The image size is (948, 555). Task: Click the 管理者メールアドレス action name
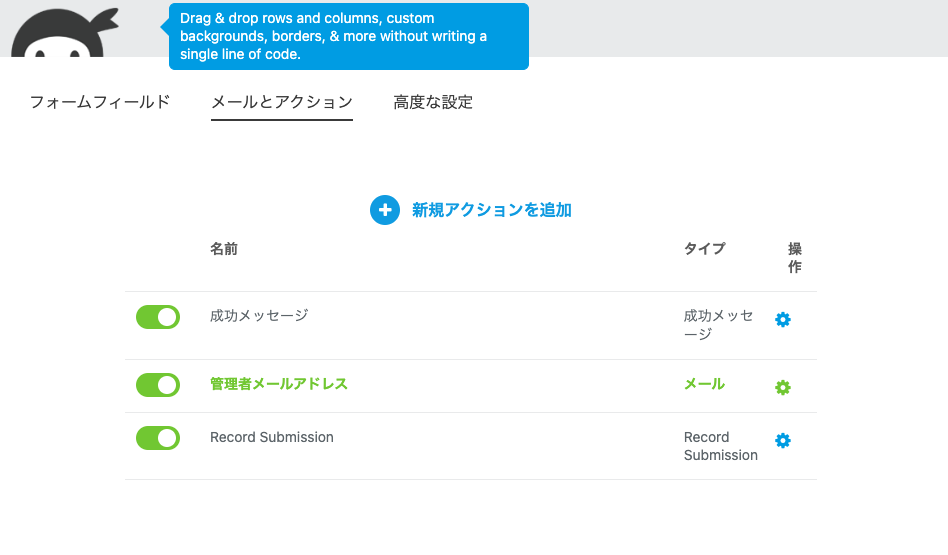279,384
